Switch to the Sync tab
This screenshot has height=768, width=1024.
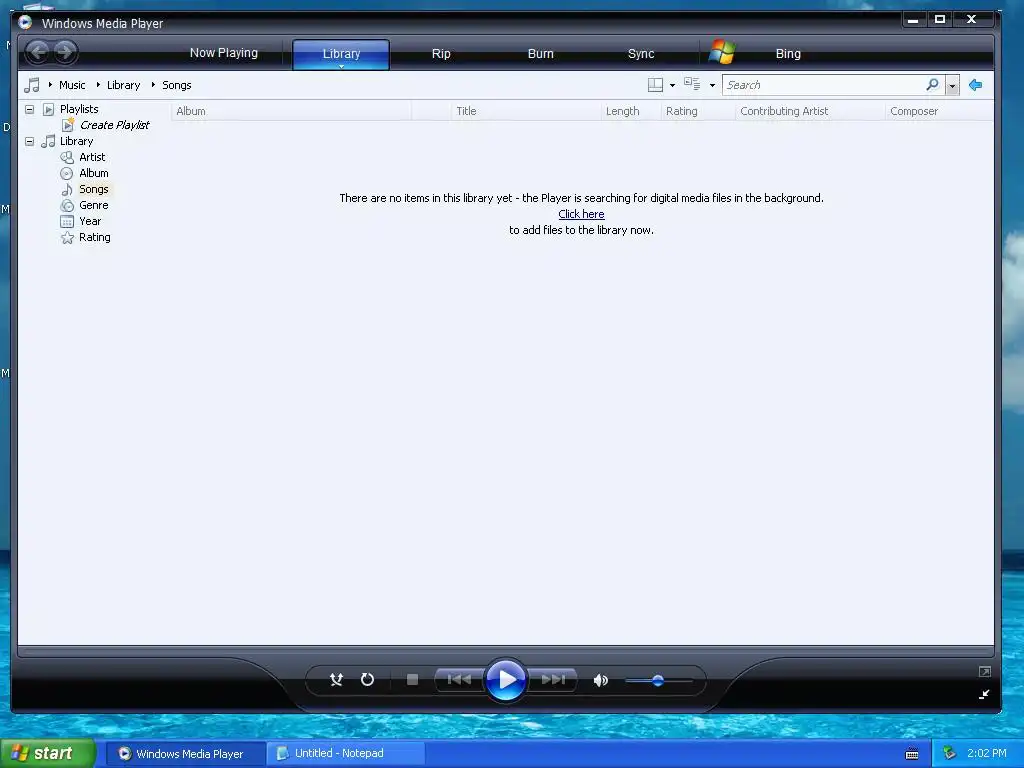641,54
